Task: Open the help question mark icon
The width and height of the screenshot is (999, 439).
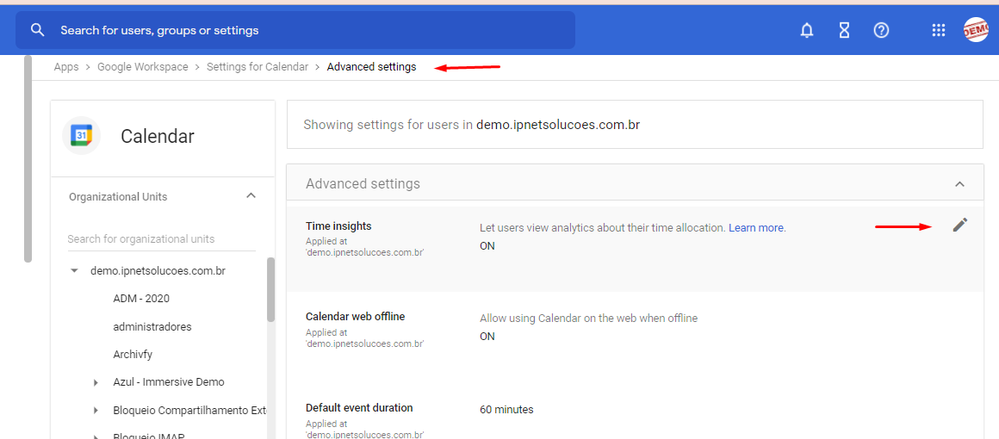Action: tap(881, 30)
